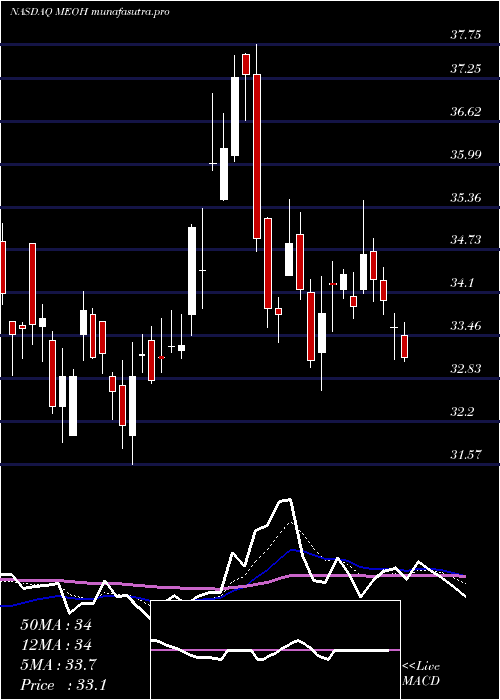Click the 34.1 price axis label

pos(462,283)
